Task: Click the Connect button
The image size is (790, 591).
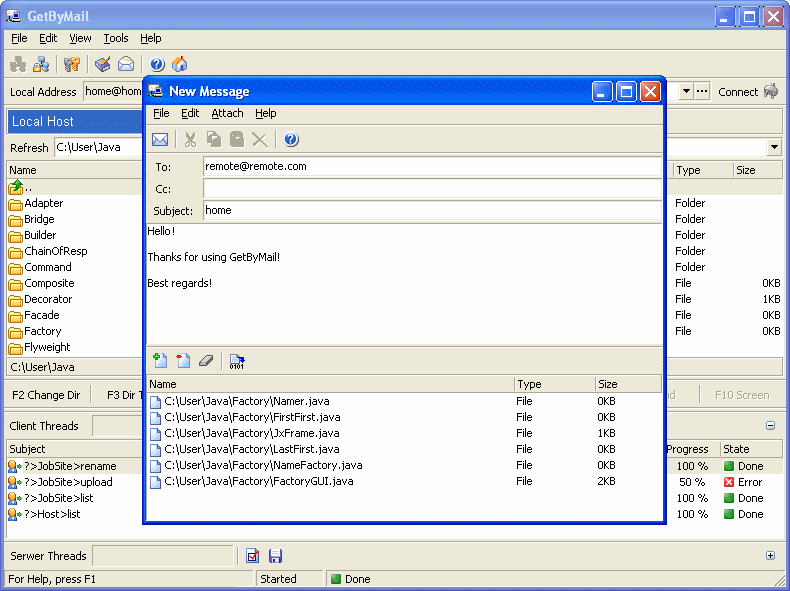Action: (748, 92)
